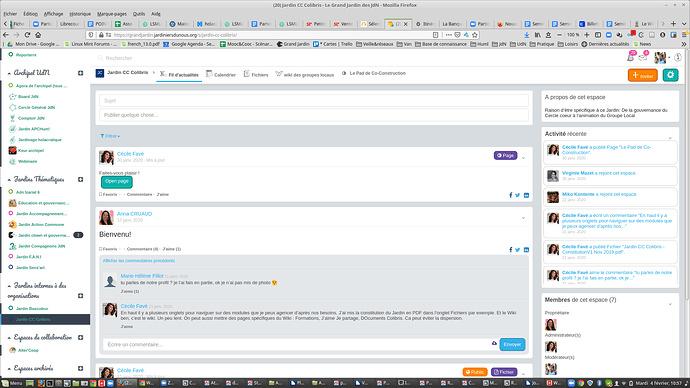Screen dimensions: 690x388
Task: Switch to the Calendrier tab
Action: tap(221, 74)
